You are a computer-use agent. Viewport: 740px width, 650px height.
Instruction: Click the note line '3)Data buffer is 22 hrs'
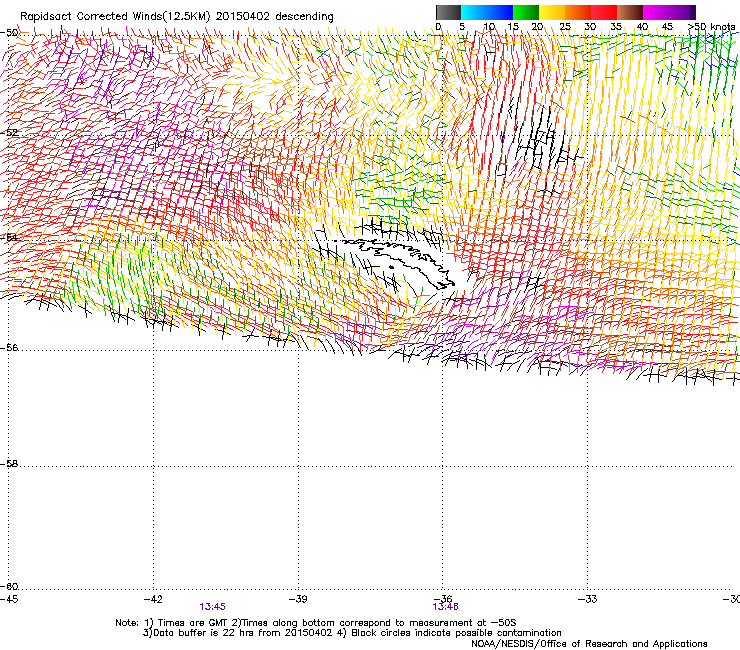(x=352, y=633)
